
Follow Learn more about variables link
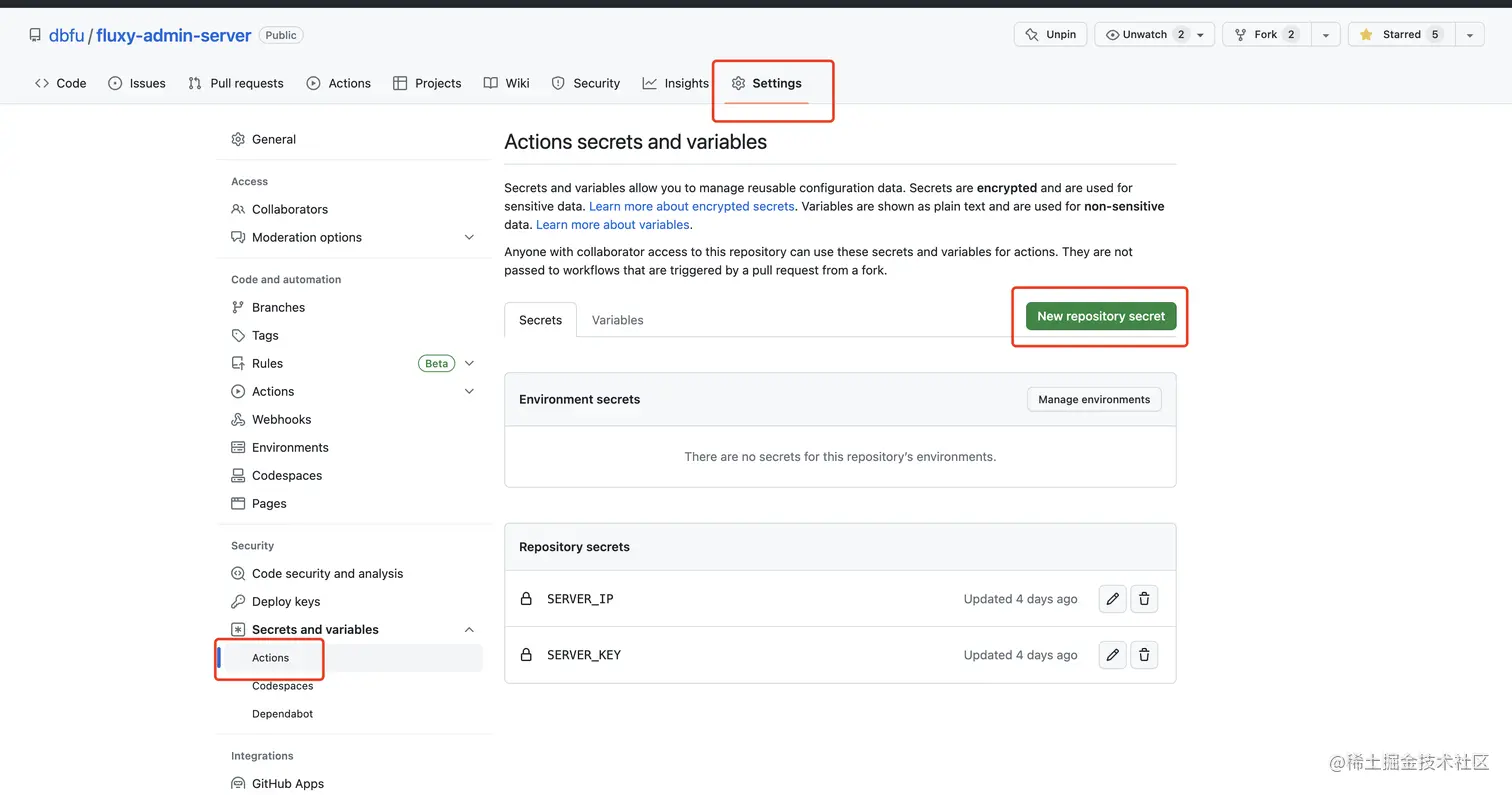coord(613,225)
